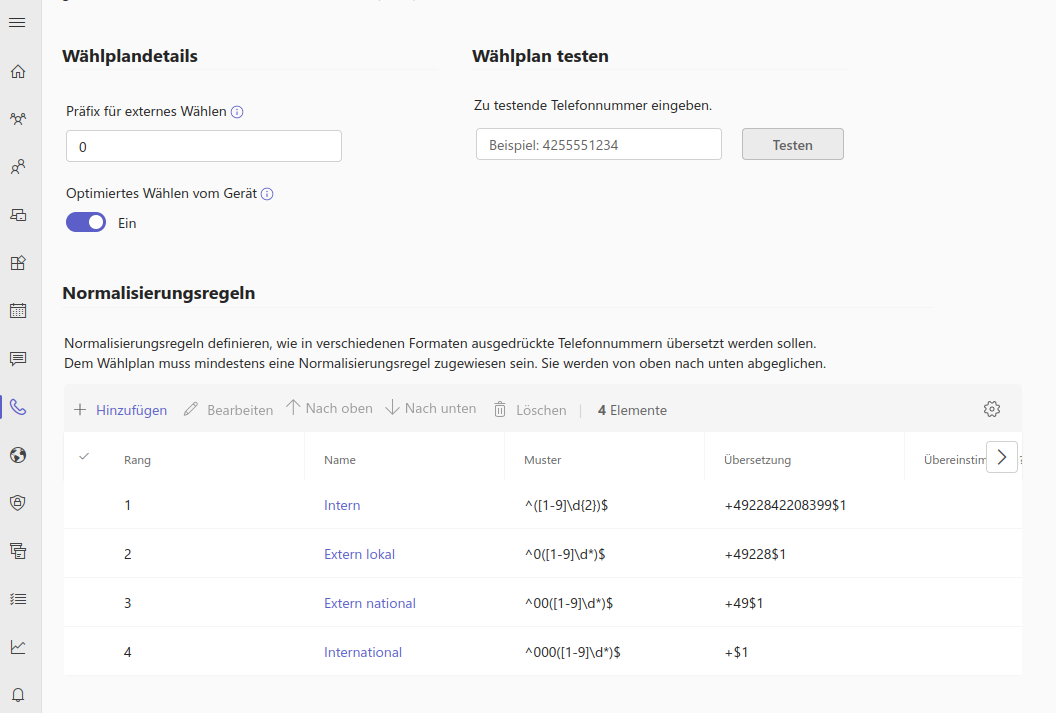The height and width of the screenshot is (713, 1056).
Task: Click the Voice phone icon in sidebar
Action: click(x=18, y=407)
